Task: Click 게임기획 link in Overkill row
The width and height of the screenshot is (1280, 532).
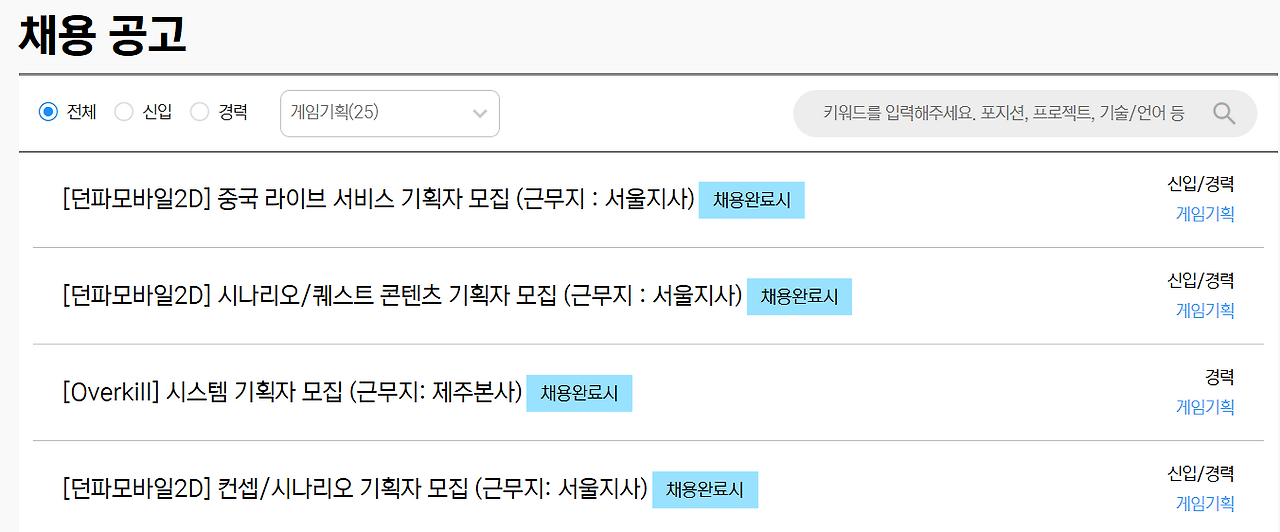Action: tap(1204, 407)
